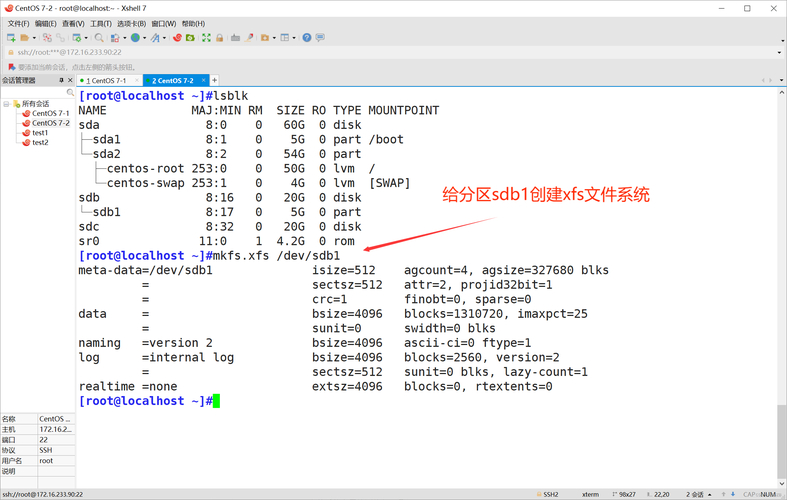Click scrollbar up arrow in terminal
This screenshot has height=500, width=787.
click(781, 92)
